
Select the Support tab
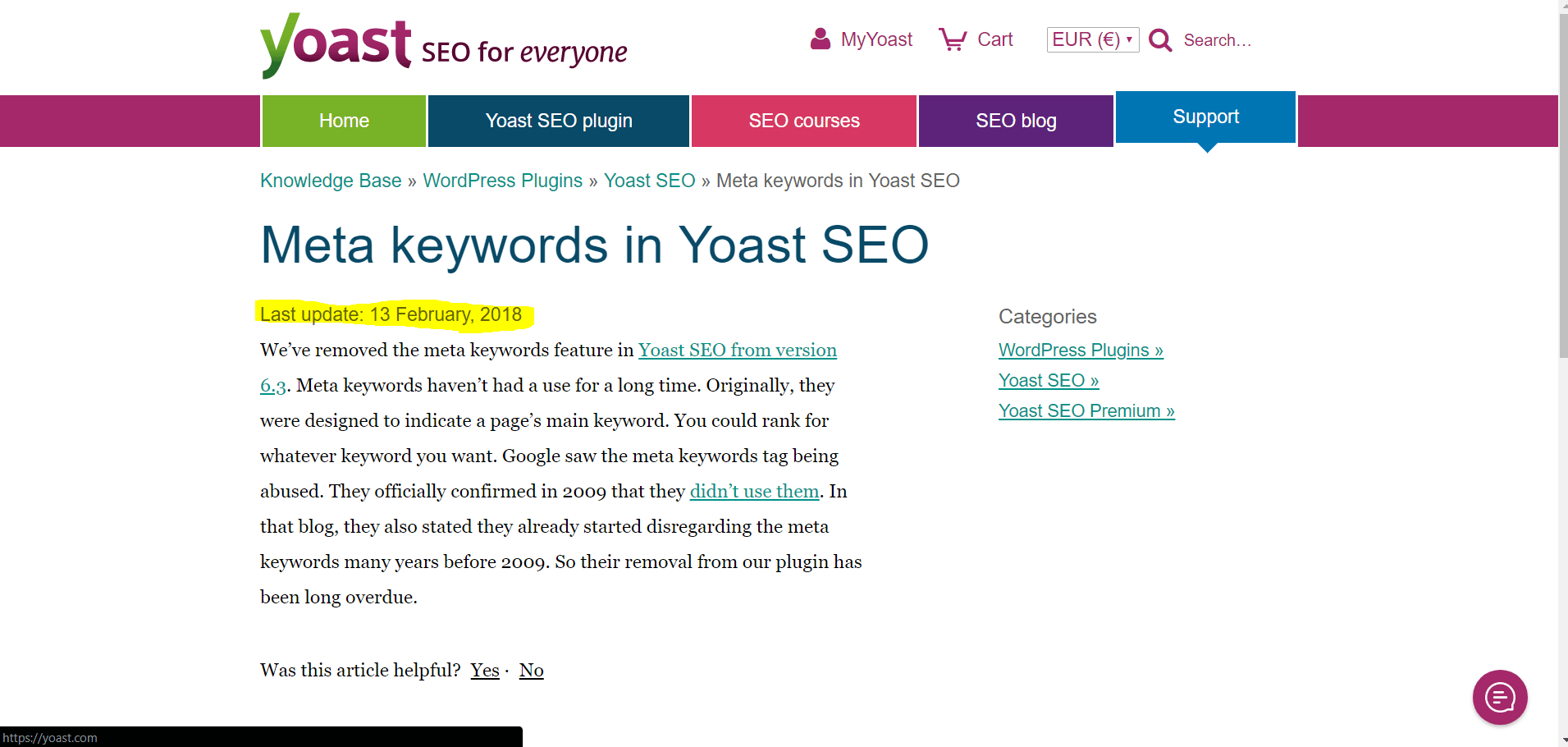1205,117
